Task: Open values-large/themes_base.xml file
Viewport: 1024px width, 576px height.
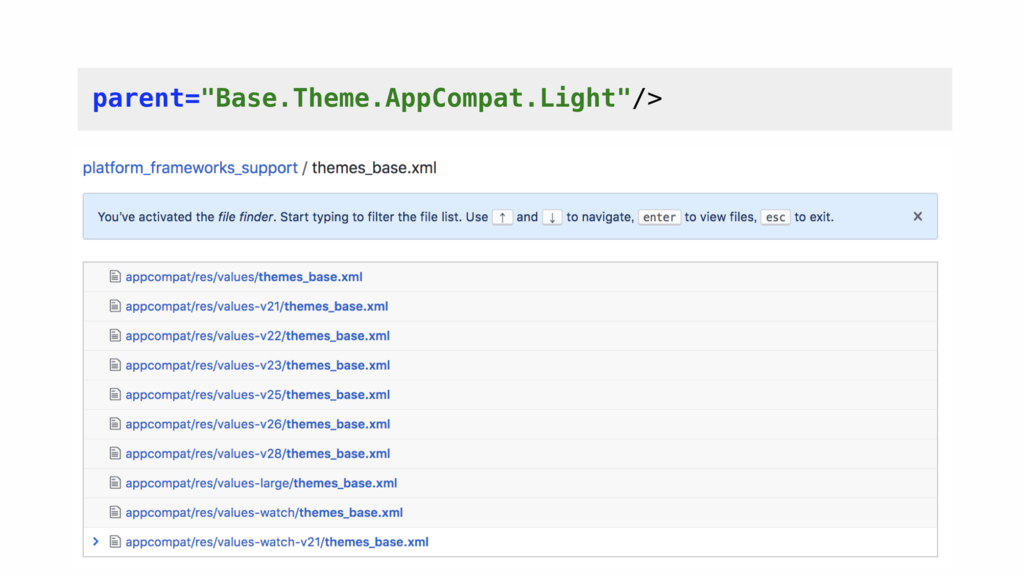Action: click(x=261, y=483)
